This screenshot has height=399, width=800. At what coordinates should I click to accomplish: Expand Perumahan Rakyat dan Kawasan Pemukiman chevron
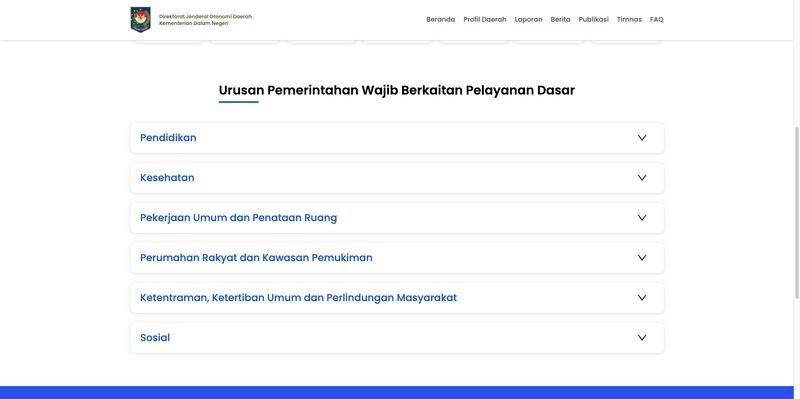(642, 258)
